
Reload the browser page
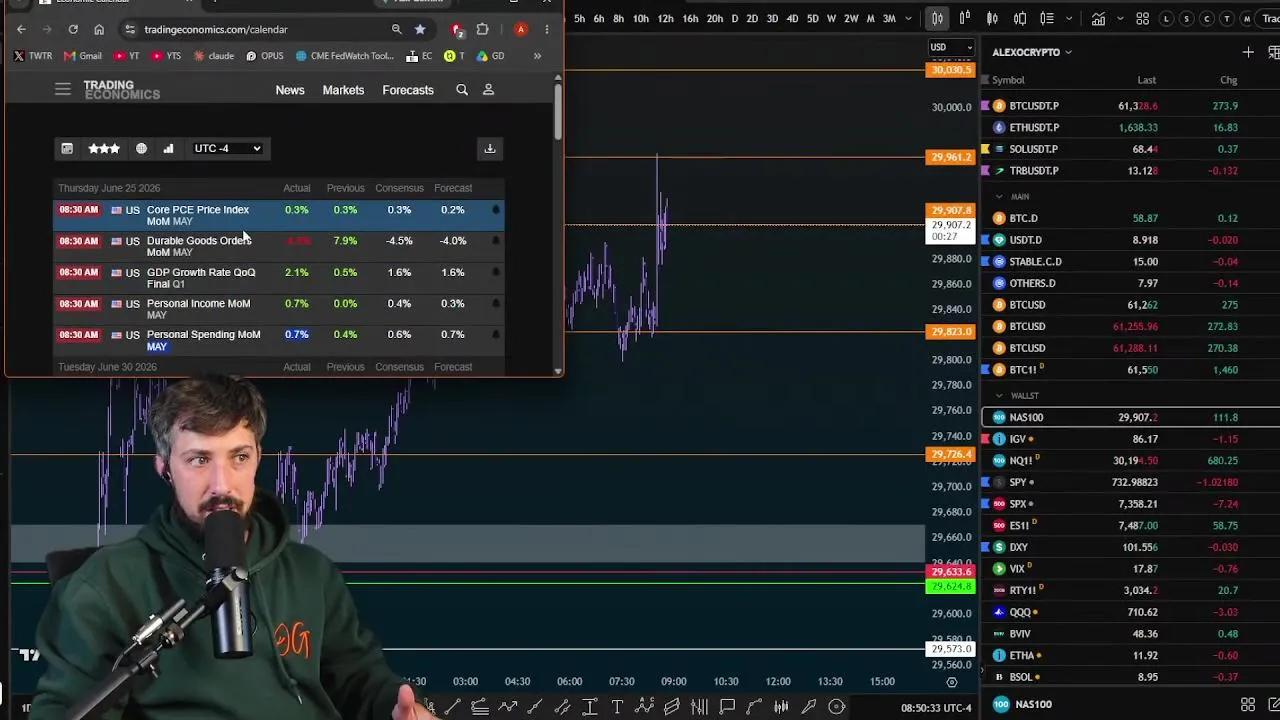[x=73, y=29]
